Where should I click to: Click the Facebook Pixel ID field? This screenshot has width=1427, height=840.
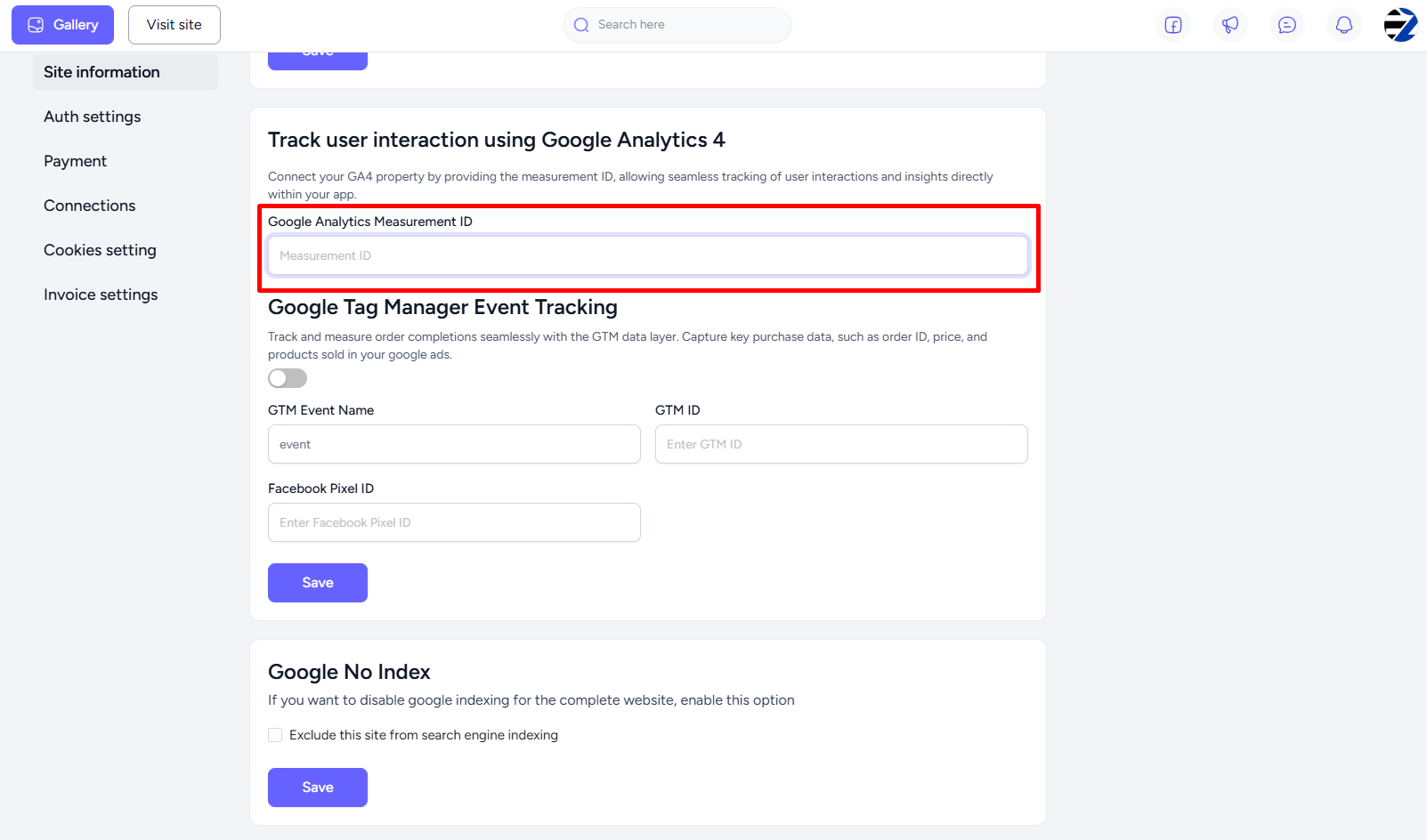coord(454,522)
